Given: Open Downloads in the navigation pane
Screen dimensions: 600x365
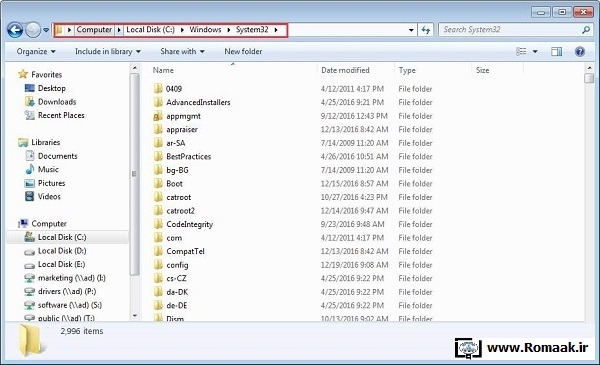Looking at the screenshot, I should (x=57, y=102).
